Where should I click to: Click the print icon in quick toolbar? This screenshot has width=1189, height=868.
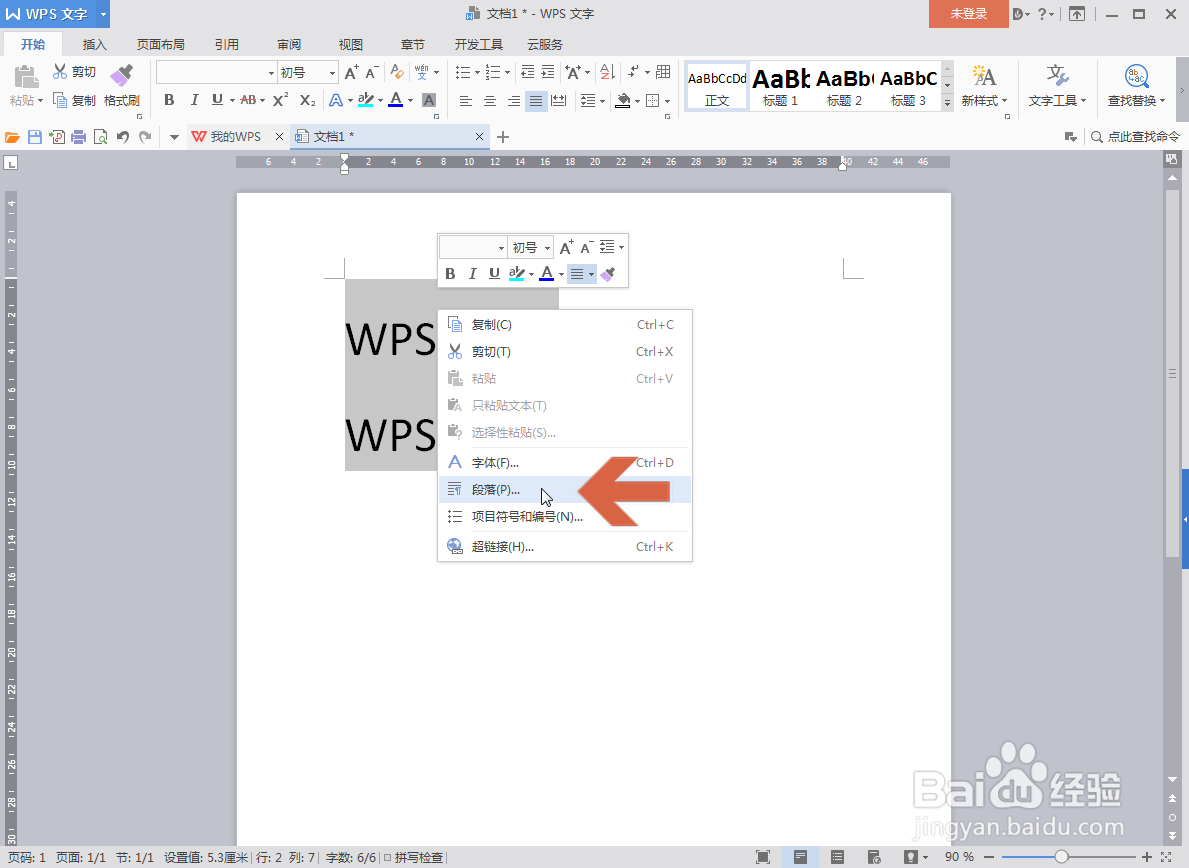78,137
